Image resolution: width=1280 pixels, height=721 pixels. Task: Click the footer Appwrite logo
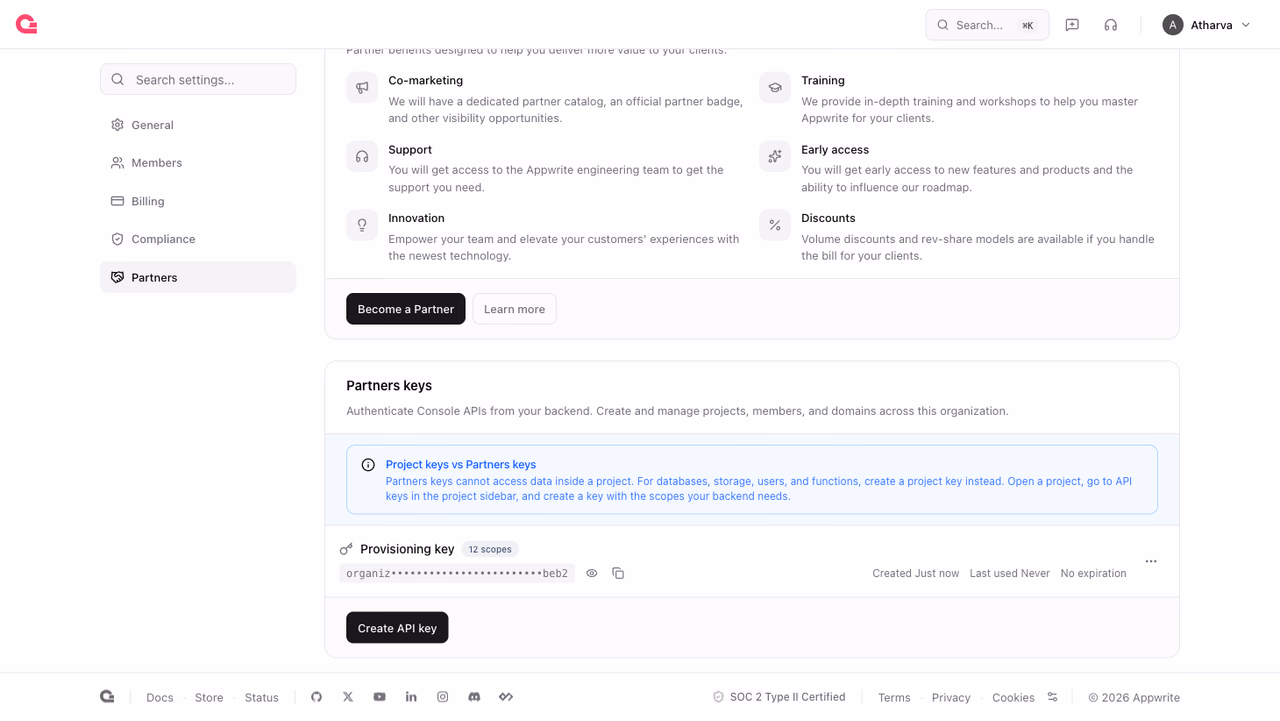coord(107,697)
